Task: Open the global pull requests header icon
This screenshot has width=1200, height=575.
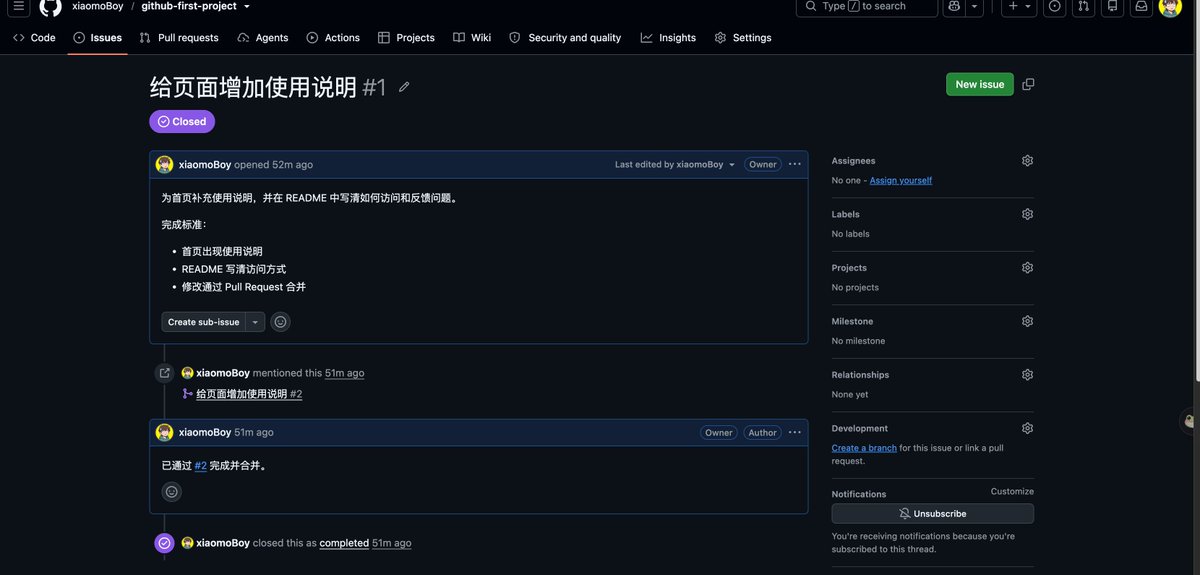Action: 1083,6
